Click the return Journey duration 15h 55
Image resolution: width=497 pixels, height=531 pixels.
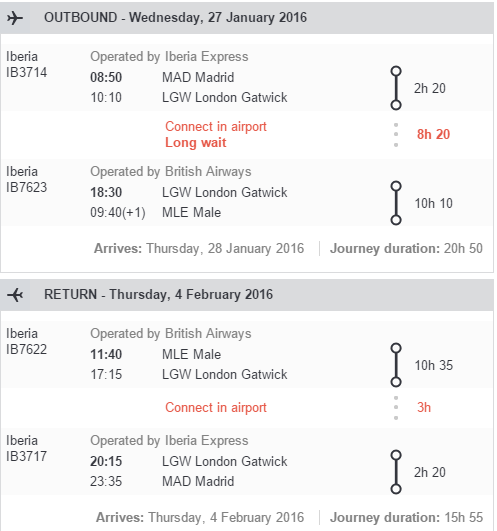[x=406, y=517]
